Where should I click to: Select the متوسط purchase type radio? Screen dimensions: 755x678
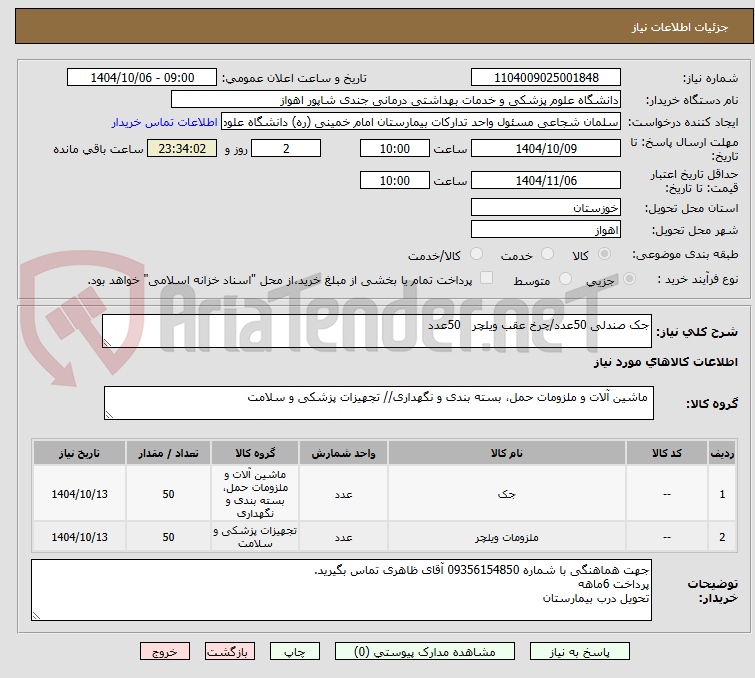pyautogui.click(x=565, y=279)
